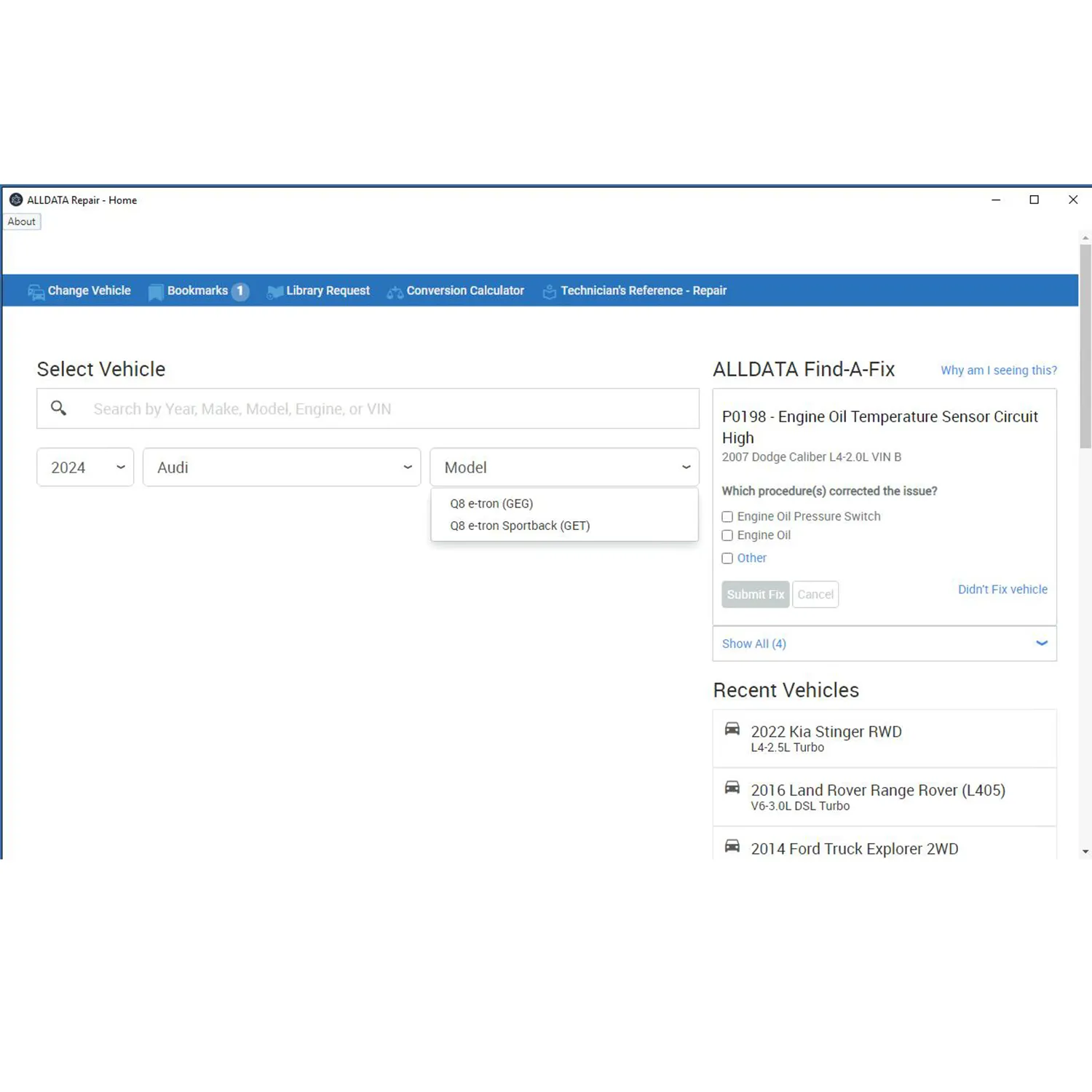Expand the Audi make dropdown
1092x1092 pixels.
tap(282, 467)
